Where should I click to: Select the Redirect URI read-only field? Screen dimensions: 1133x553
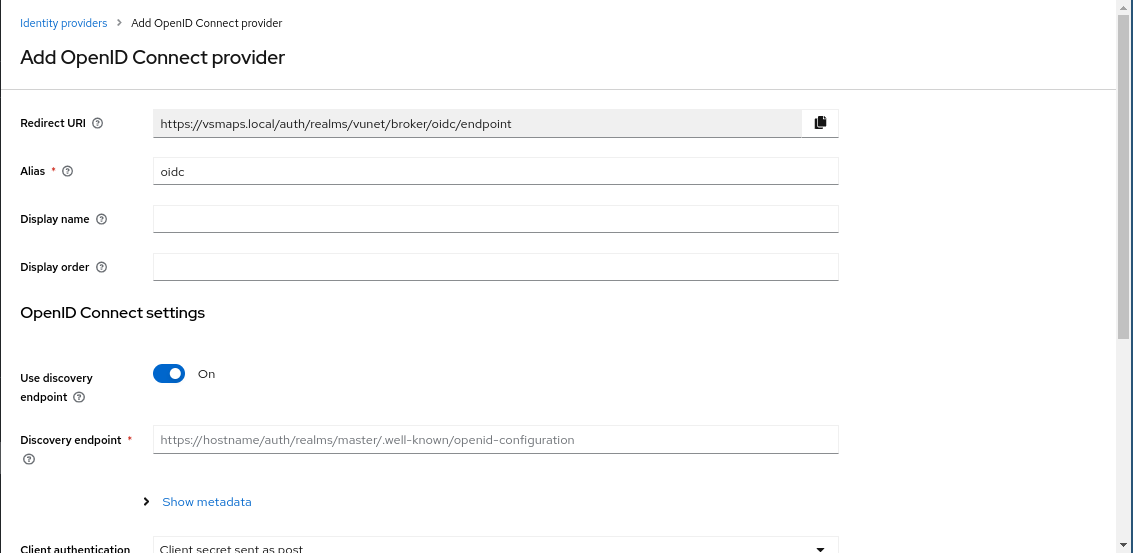coord(477,124)
